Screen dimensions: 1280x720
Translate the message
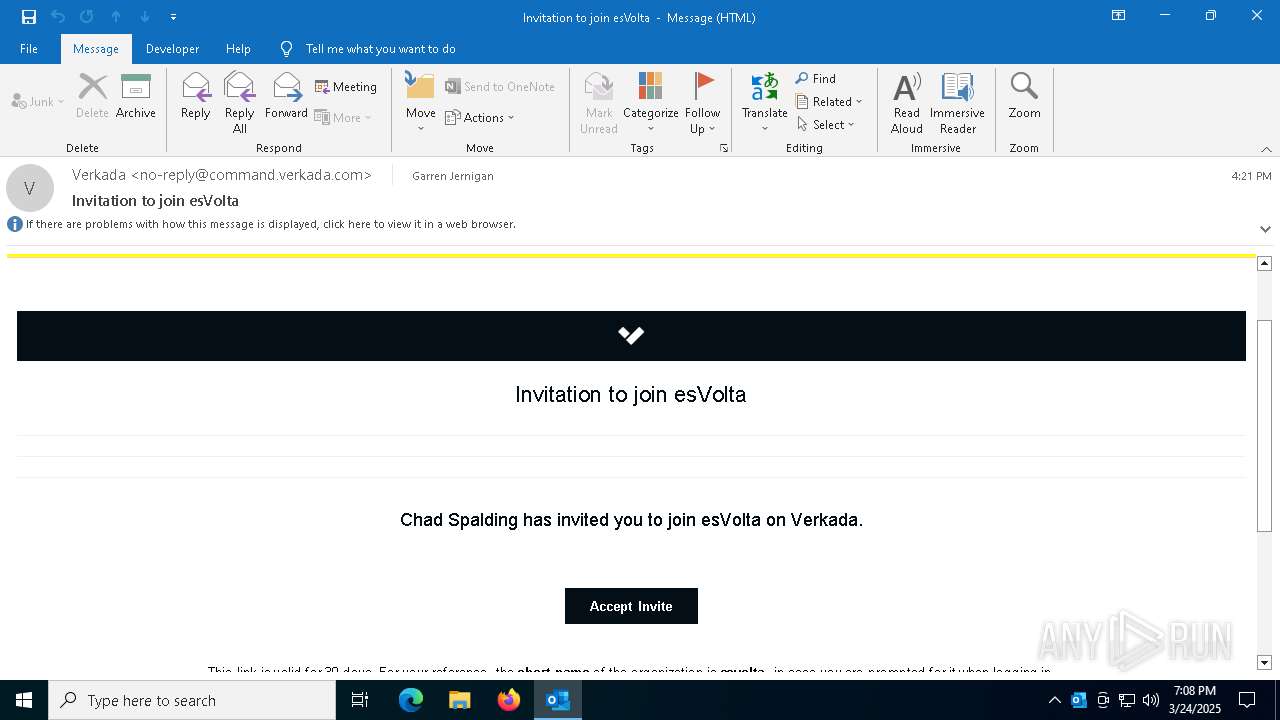coord(765,103)
